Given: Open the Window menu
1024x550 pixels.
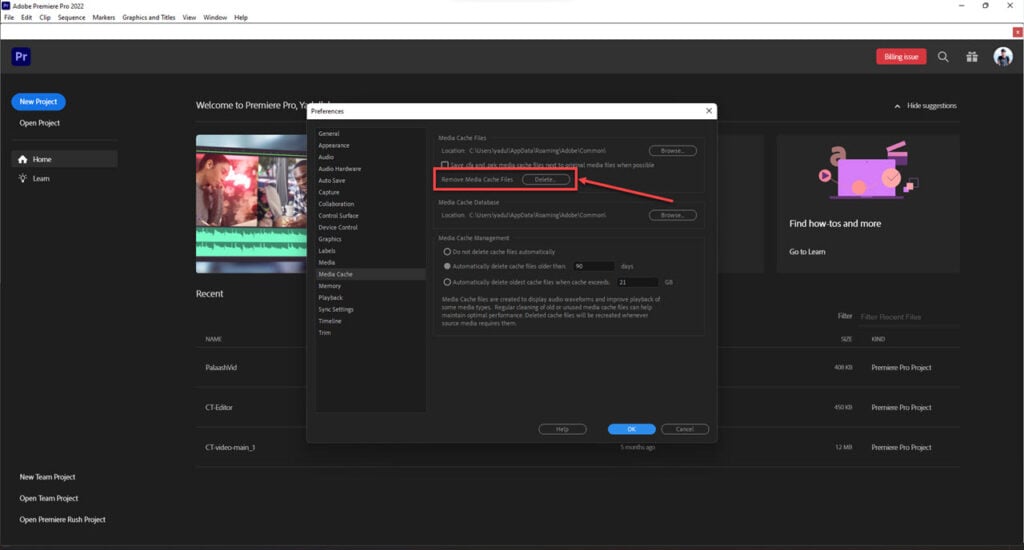Looking at the screenshot, I should (215, 18).
